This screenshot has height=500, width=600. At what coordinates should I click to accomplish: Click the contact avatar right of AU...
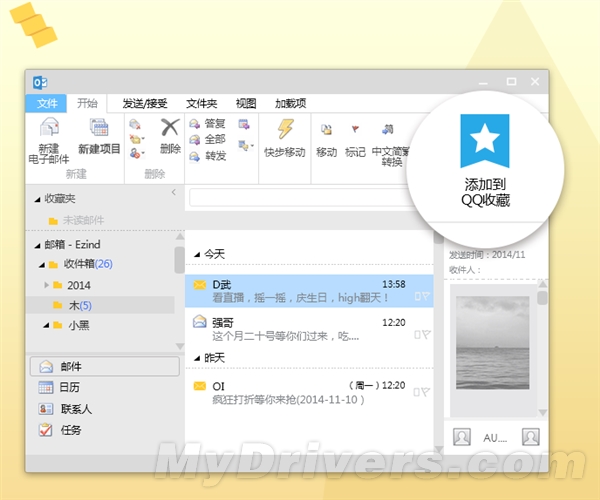tap(531, 437)
